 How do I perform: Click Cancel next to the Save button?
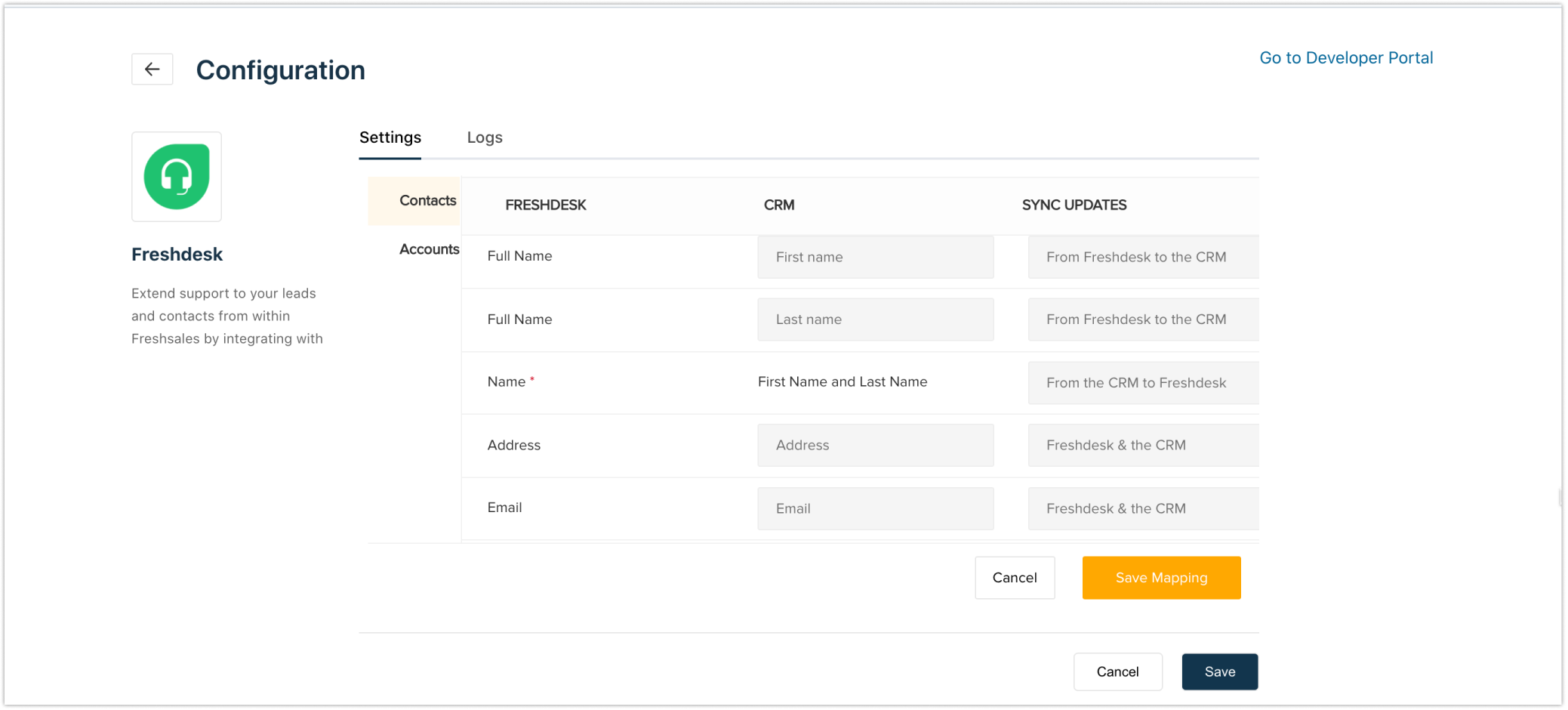point(1117,671)
